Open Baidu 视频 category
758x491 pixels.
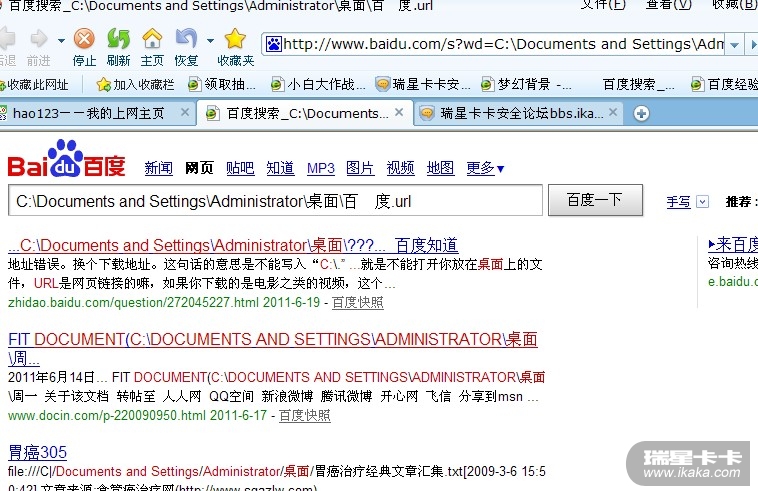point(400,168)
